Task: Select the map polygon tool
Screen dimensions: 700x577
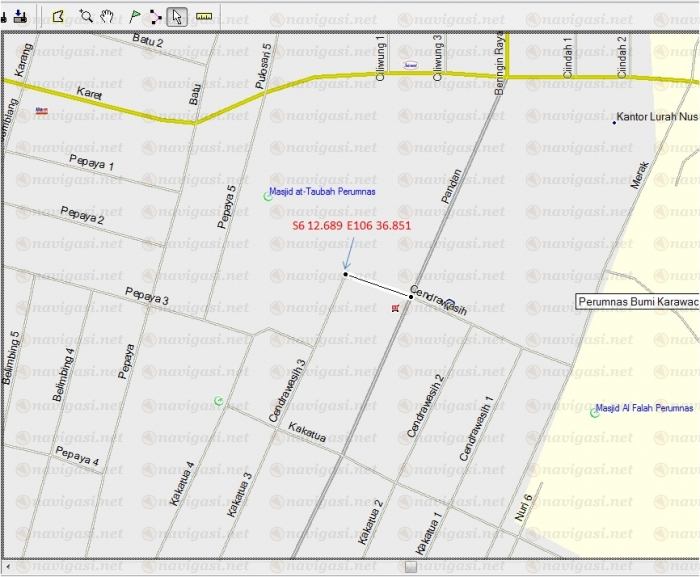Action: point(59,16)
